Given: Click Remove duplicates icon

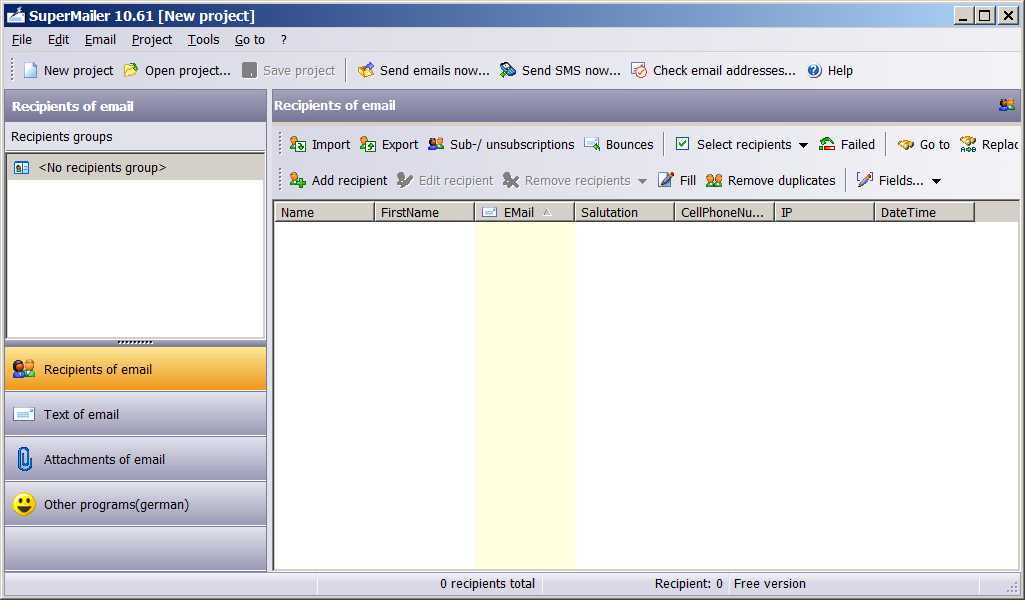Looking at the screenshot, I should [x=714, y=181].
